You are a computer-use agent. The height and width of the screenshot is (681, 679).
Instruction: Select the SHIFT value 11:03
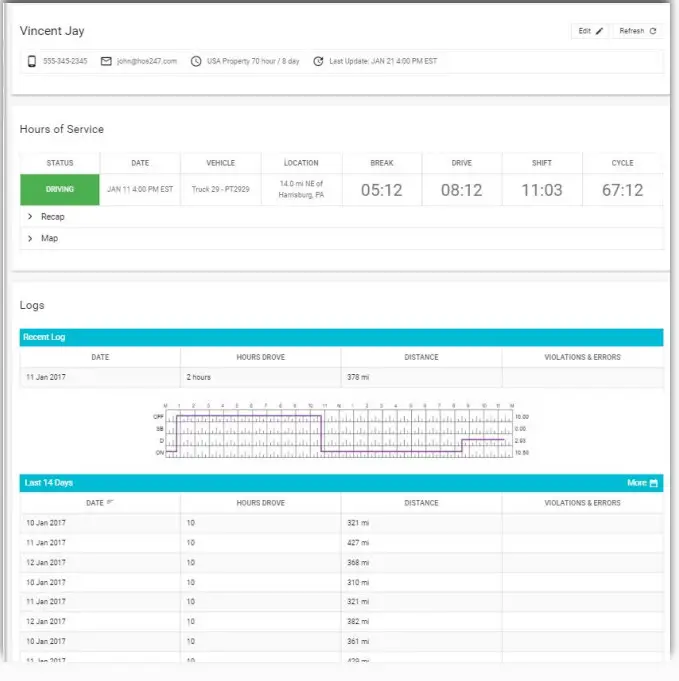click(x=542, y=190)
